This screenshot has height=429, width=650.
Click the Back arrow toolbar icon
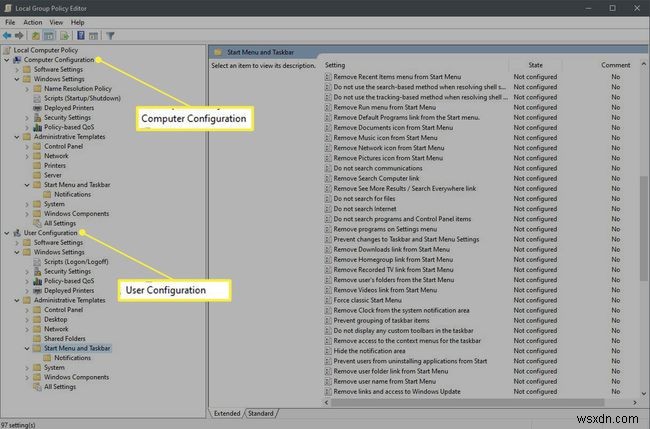[x=7, y=36]
